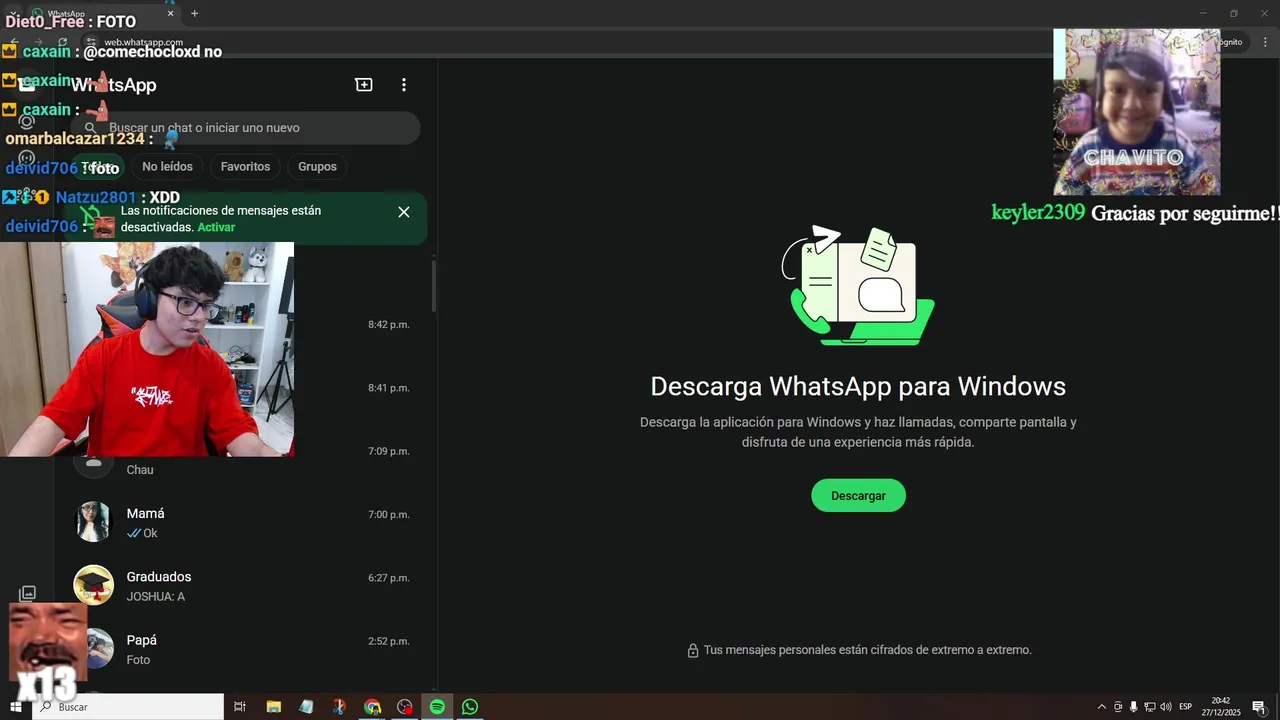The height and width of the screenshot is (720, 1280).
Task: Start a new chat with the plus icon
Action: point(364,85)
